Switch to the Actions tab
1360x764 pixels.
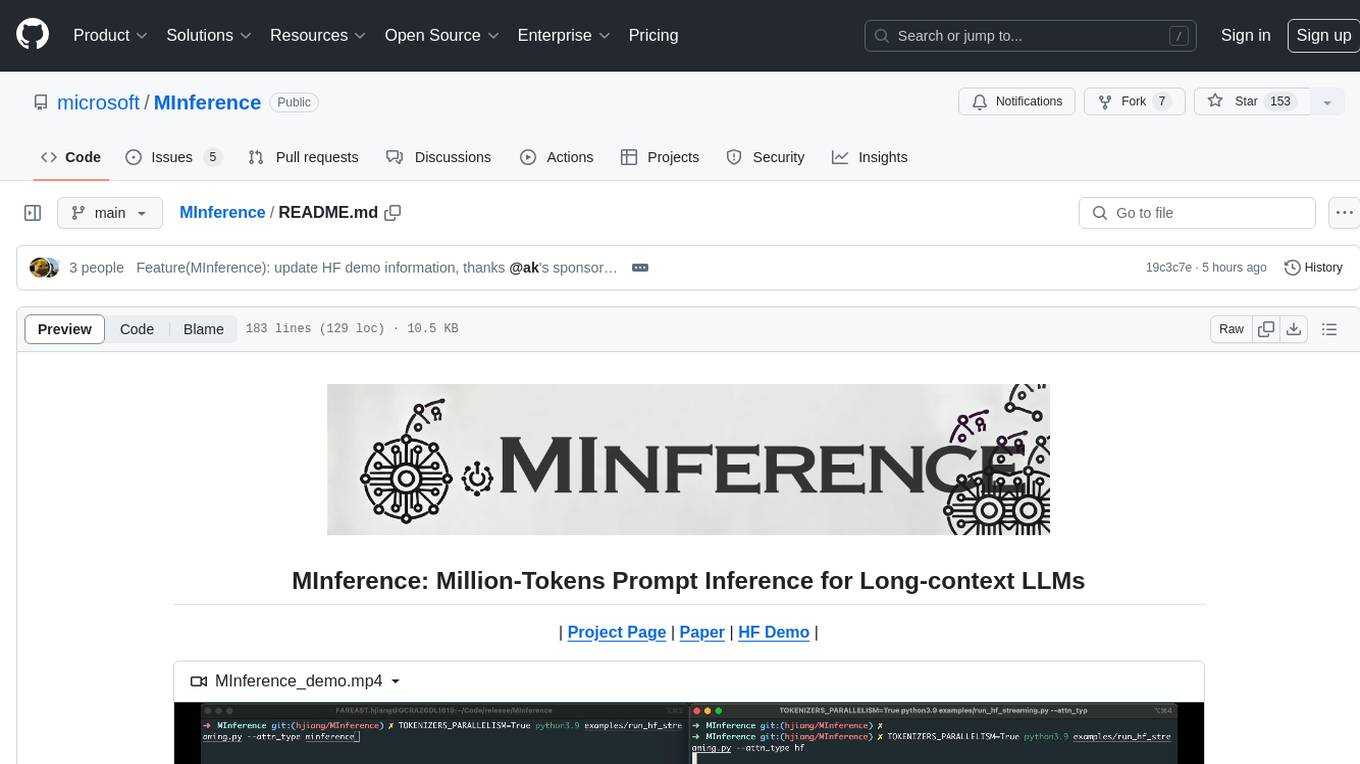[x=557, y=157]
